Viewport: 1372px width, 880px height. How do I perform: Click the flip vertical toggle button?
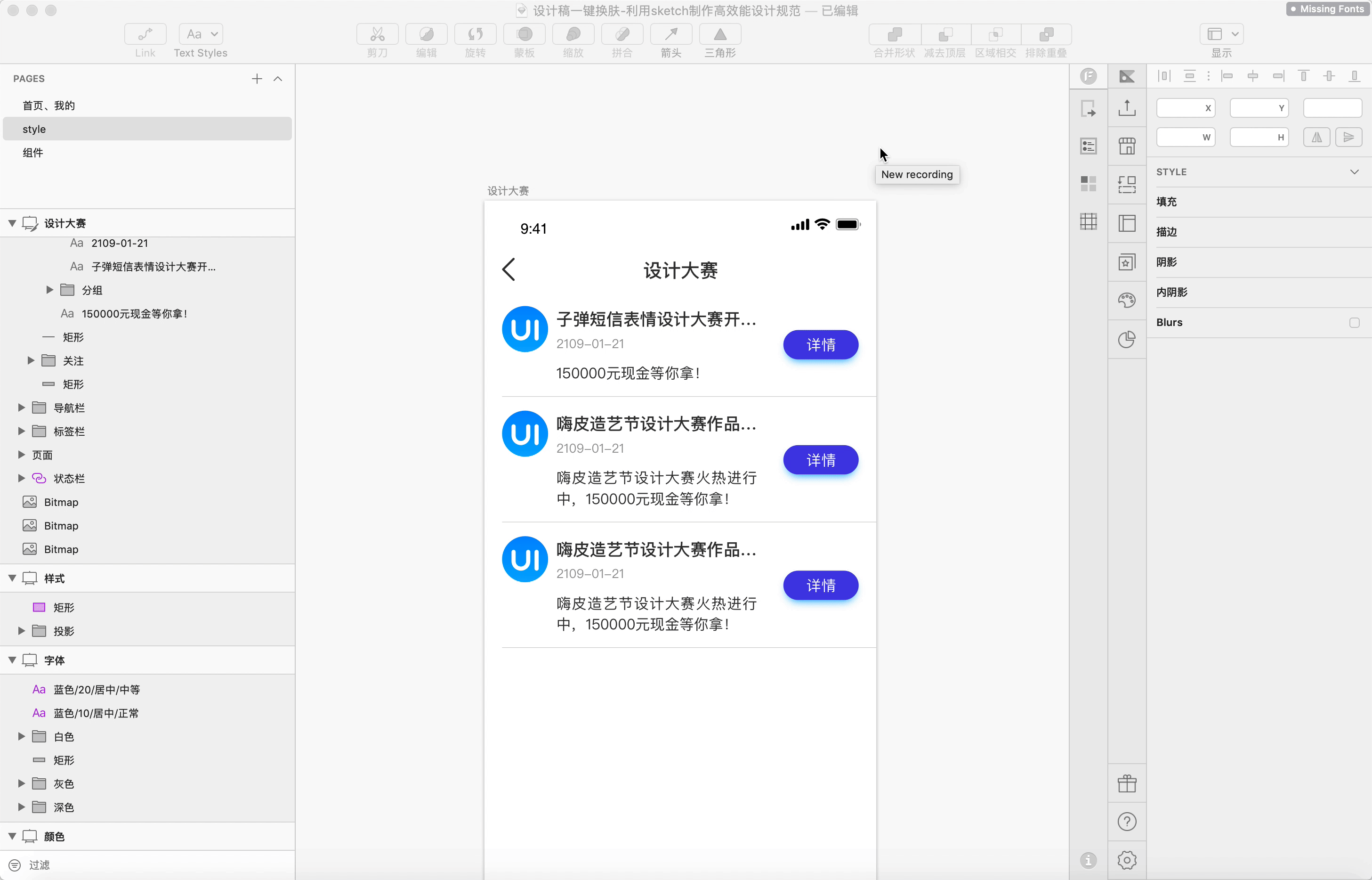[1348, 137]
